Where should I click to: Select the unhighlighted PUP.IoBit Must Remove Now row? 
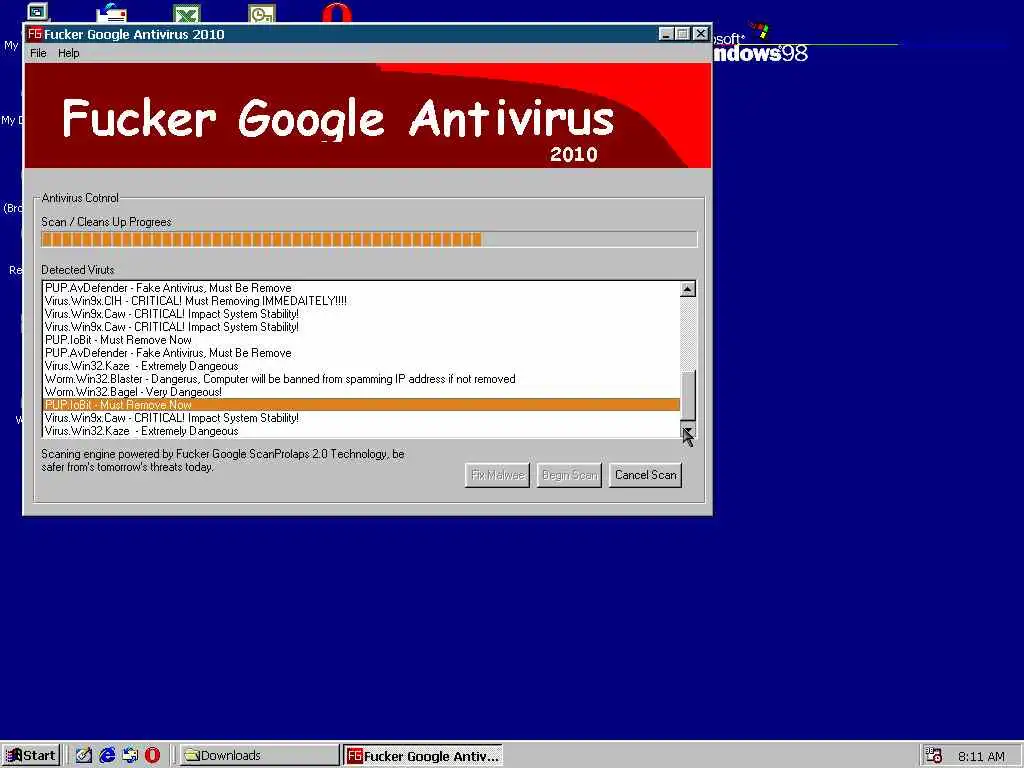tap(361, 340)
